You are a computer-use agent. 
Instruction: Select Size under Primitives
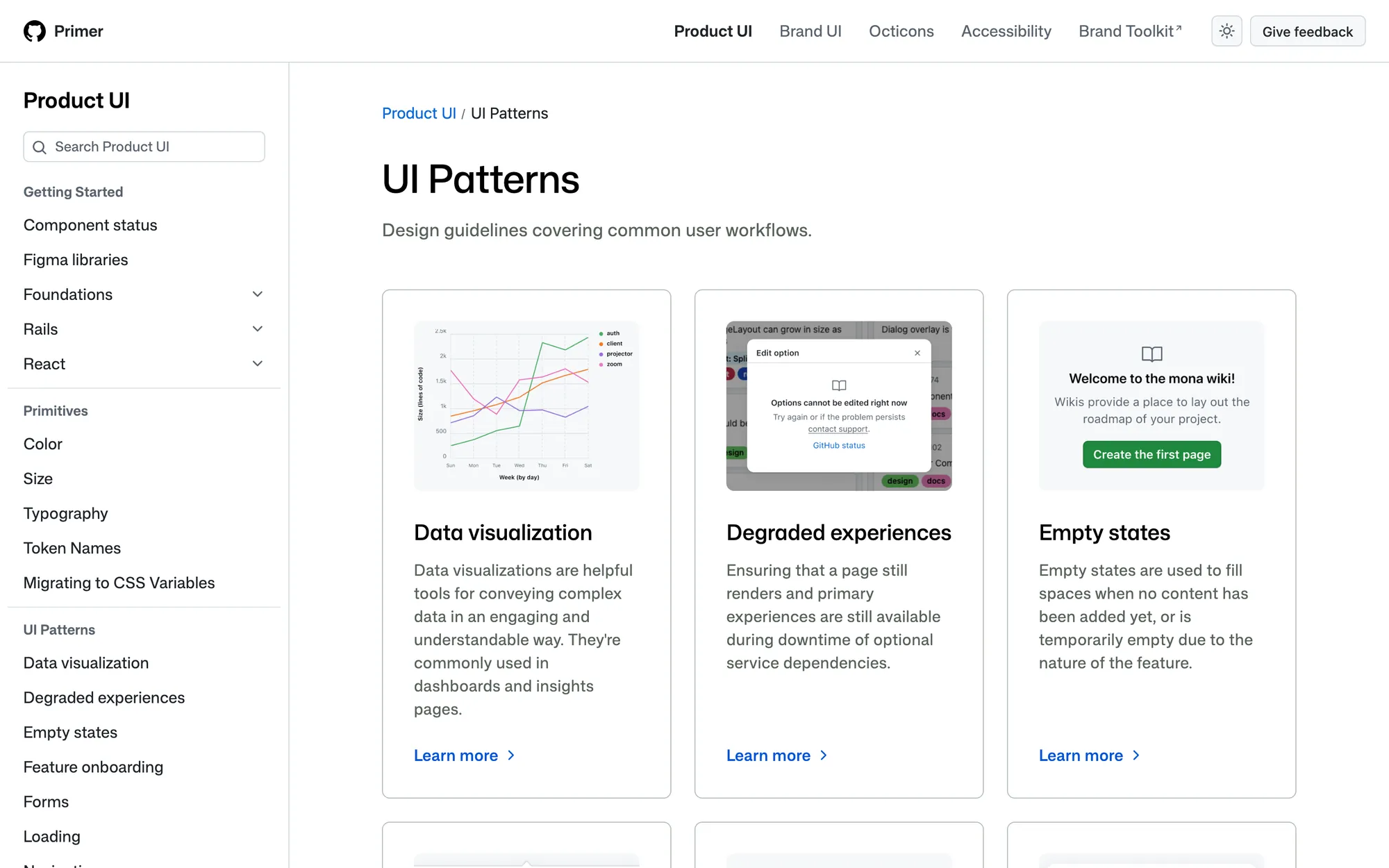[38, 478]
